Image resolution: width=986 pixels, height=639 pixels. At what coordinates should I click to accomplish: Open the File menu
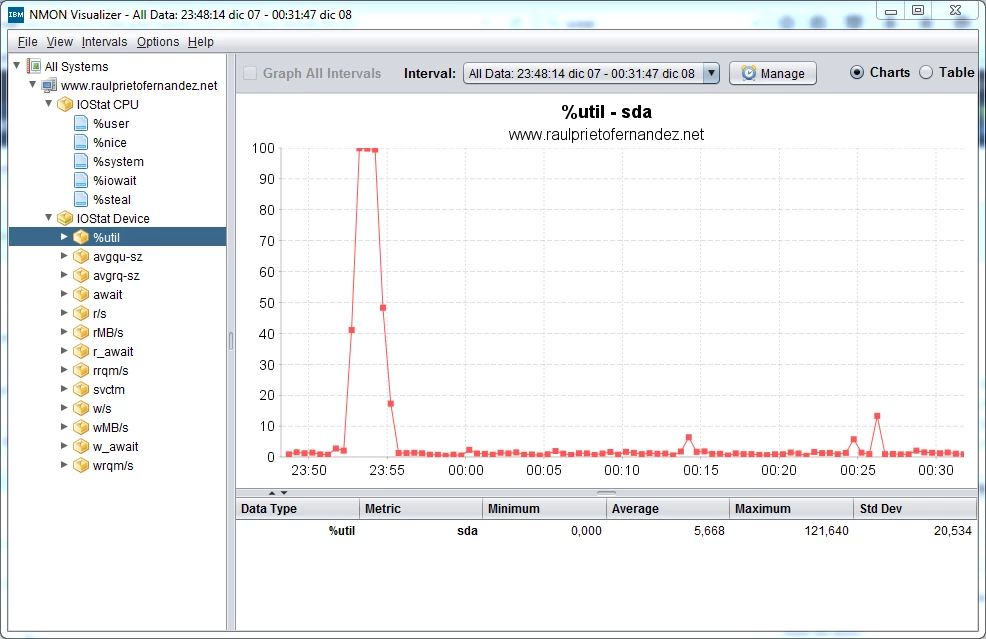(x=27, y=42)
